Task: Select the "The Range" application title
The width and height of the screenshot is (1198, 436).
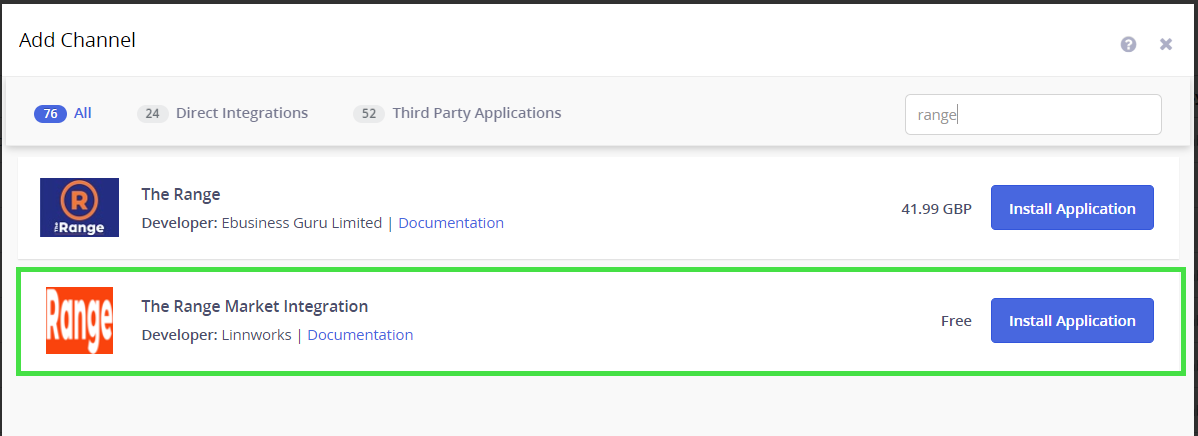Action: [180, 194]
